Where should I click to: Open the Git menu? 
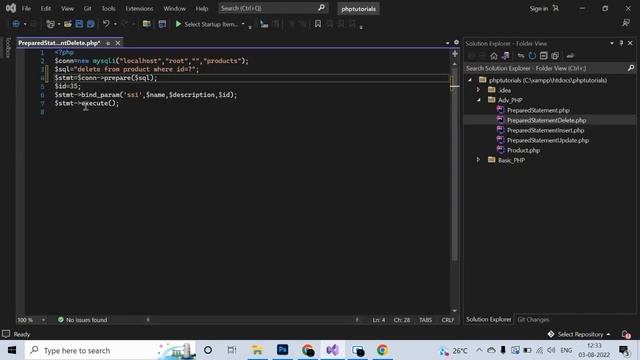coord(87,9)
